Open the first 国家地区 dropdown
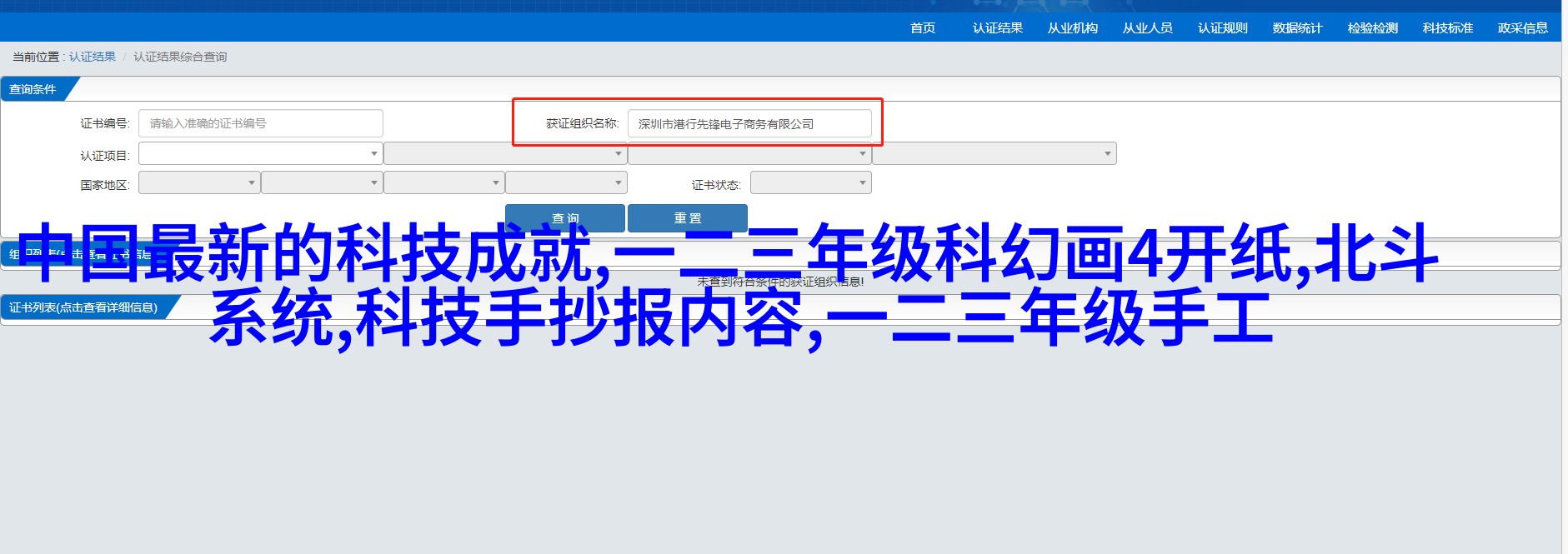 point(199,183)
